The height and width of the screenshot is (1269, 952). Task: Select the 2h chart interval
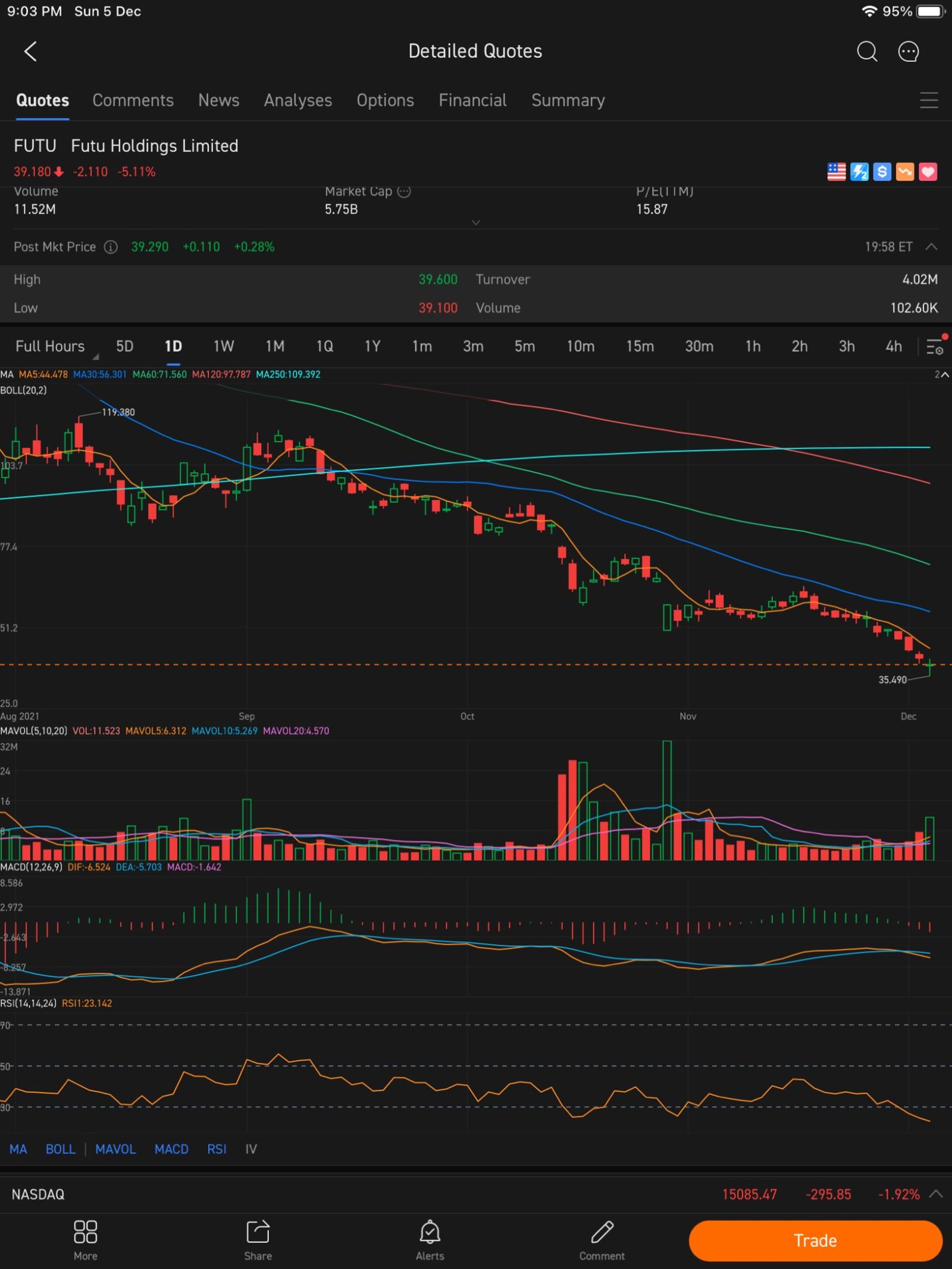(x=799, y=346)
